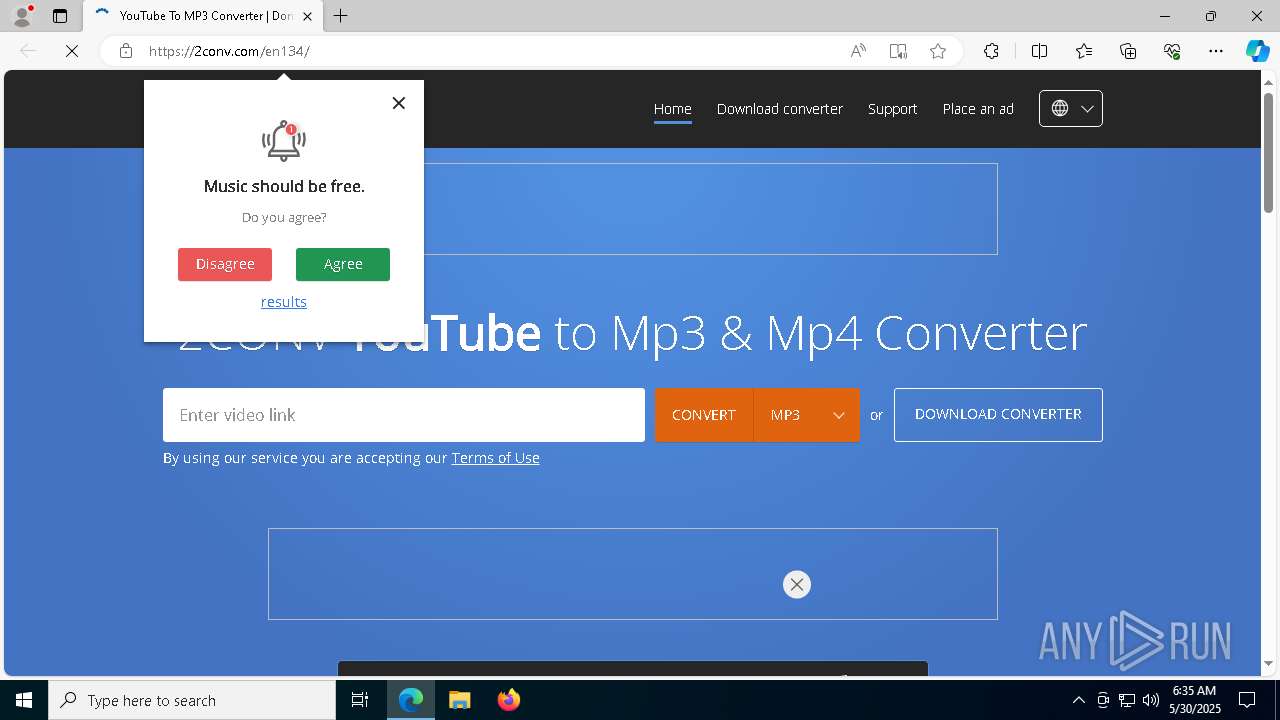The height and width of the screenshot is (720, 1280).
Task: Open Copilot sidebar
Action: coord(1257,51)
